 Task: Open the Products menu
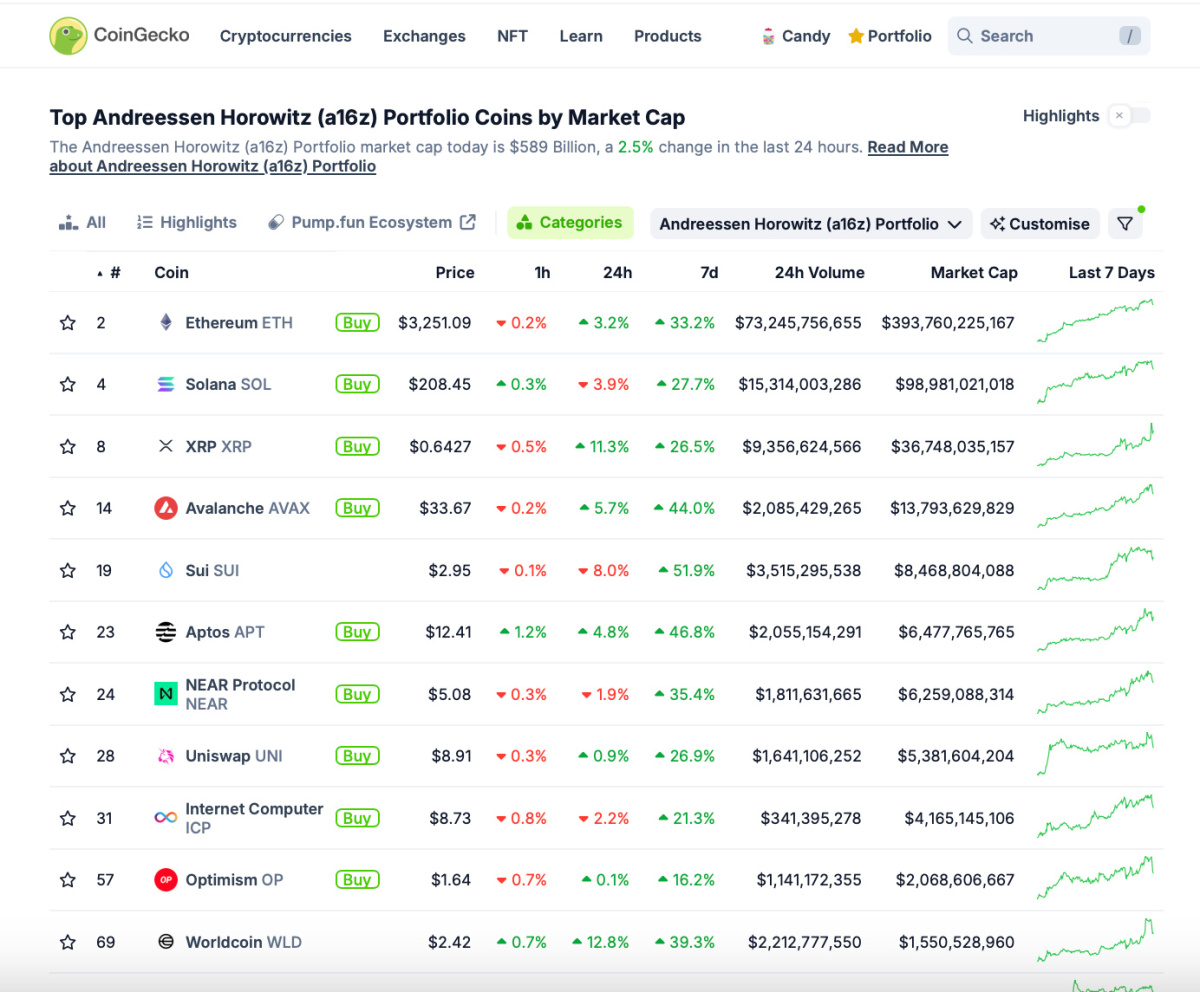click(668, 36)
